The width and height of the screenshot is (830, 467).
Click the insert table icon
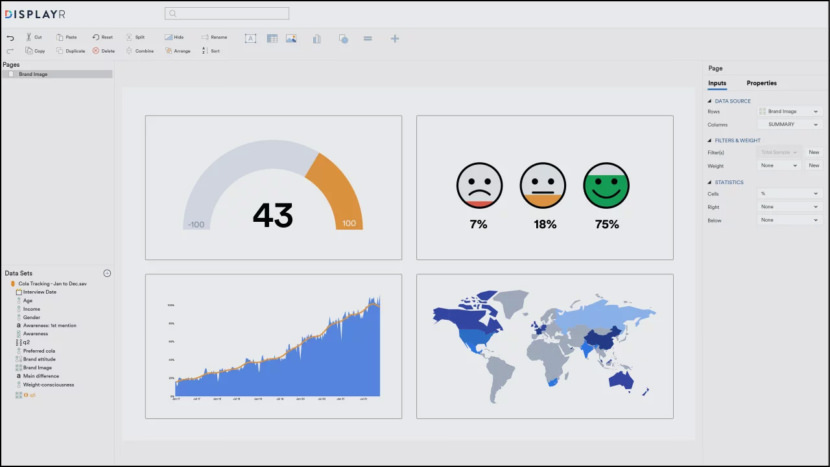[272, 38]
